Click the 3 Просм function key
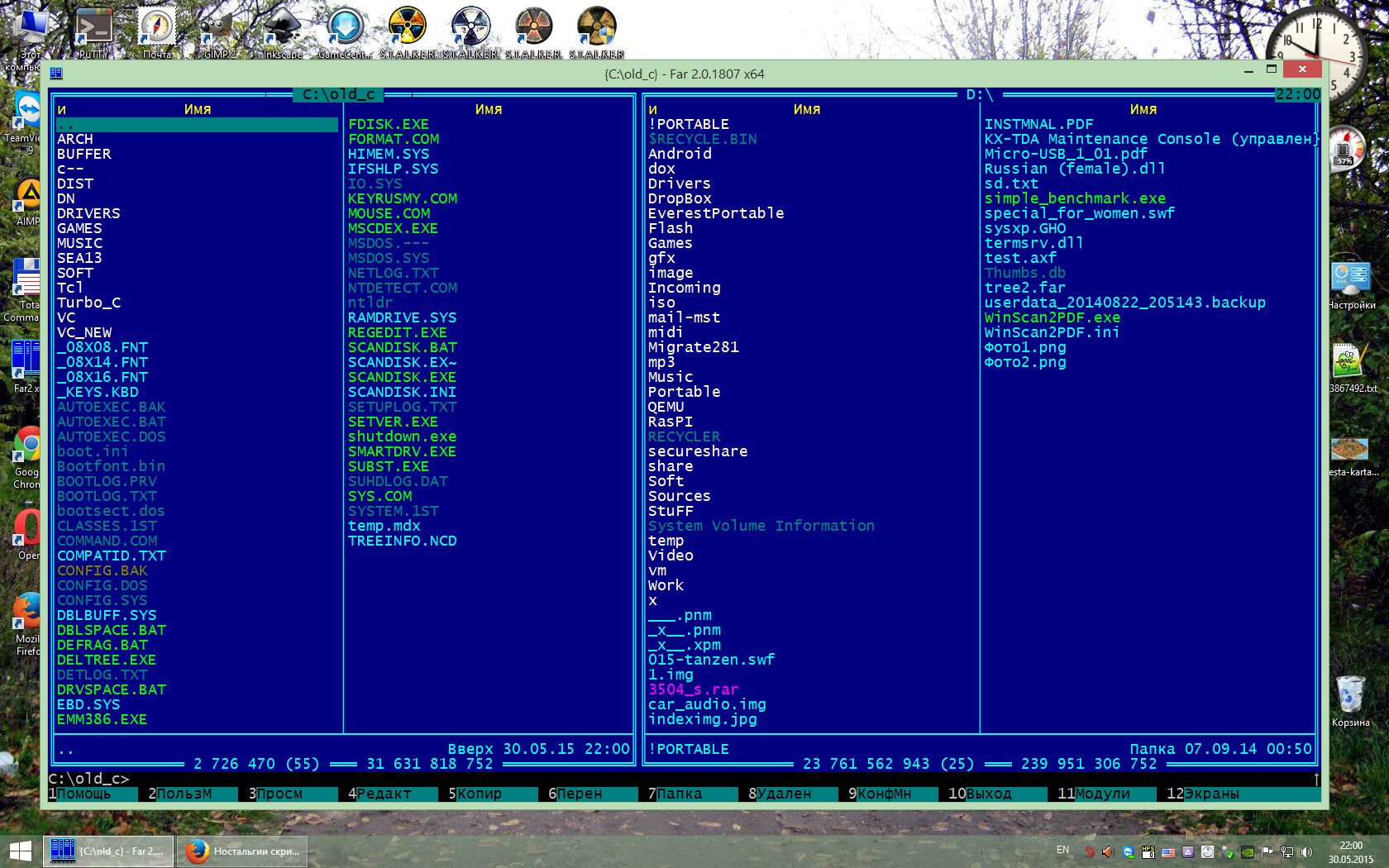Screen dimensions: 1389x868 click(x=293, y=794)
